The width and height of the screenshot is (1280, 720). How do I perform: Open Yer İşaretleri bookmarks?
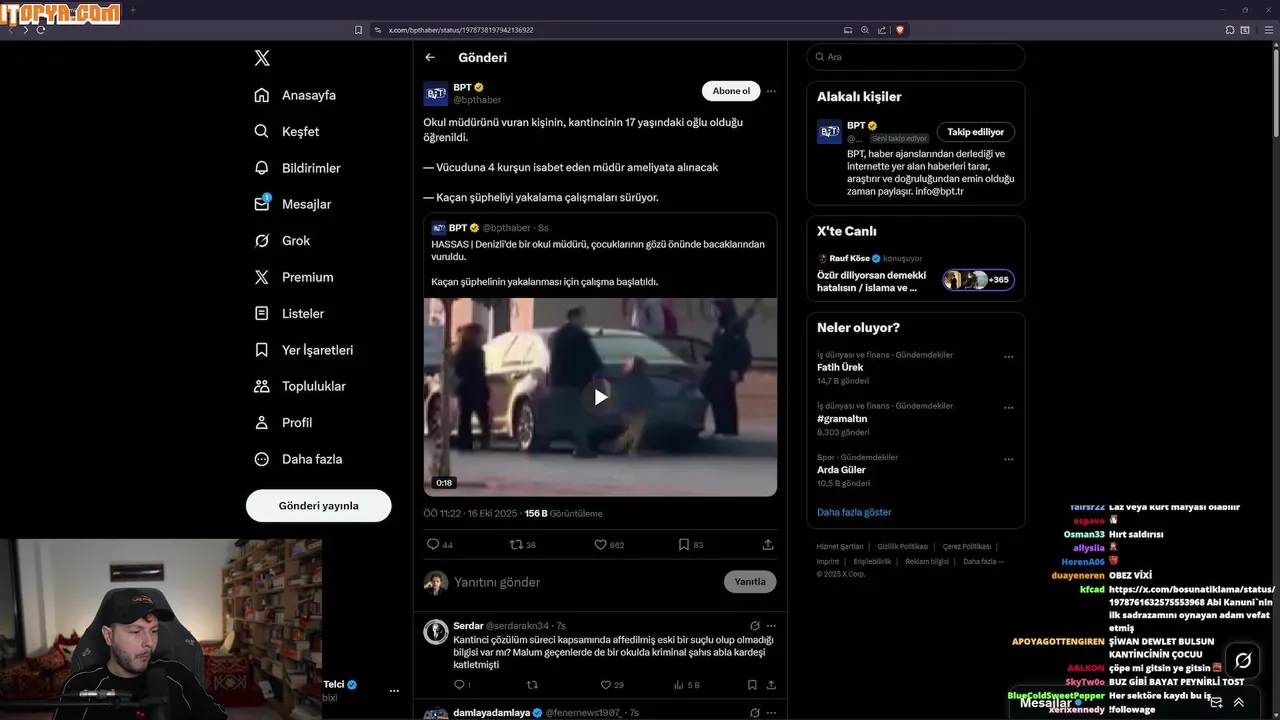point(304,350)
